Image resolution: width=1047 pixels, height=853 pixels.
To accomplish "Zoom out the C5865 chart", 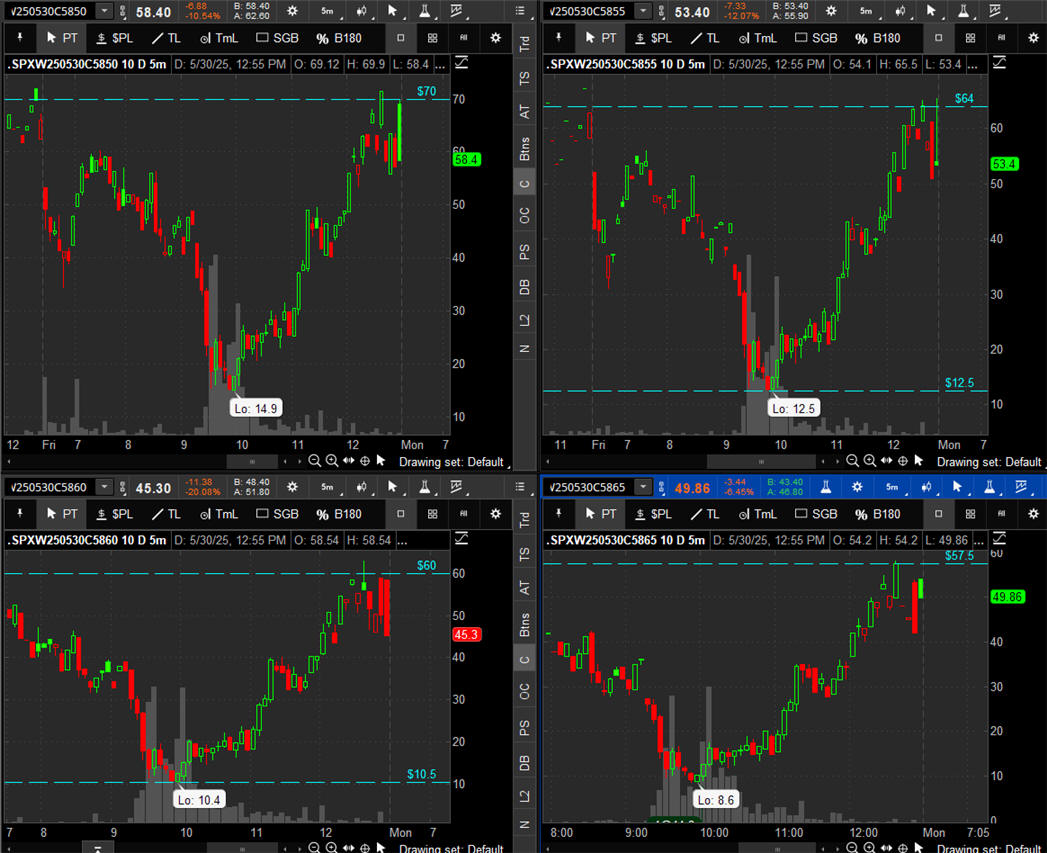I will tap(852, 848).
